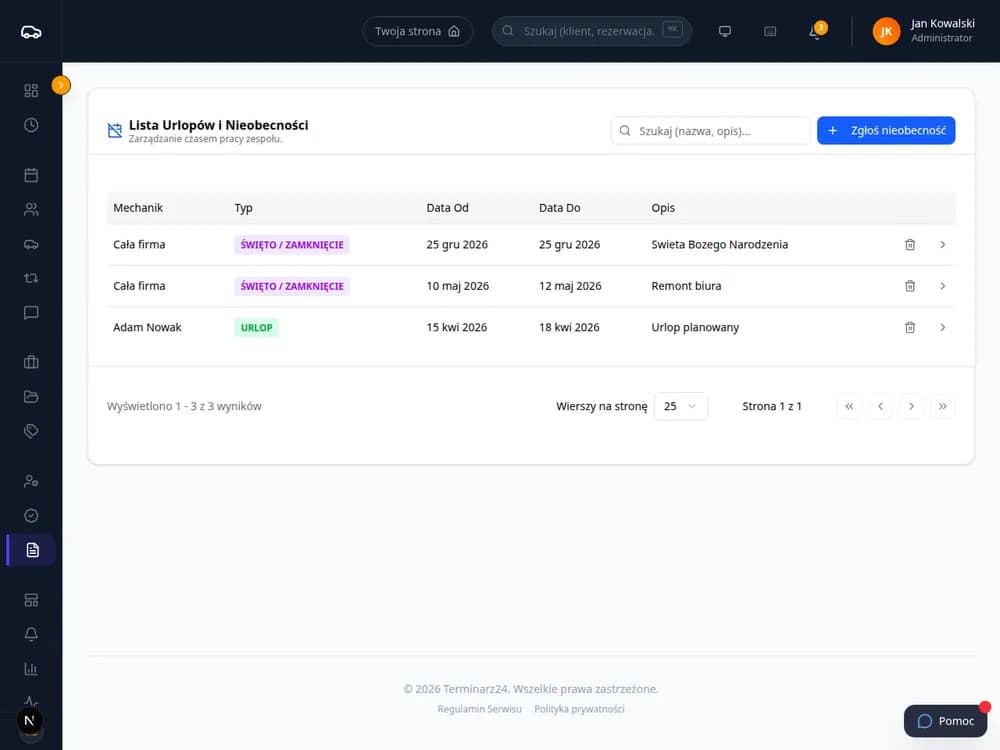The height and width of the screenshot is (750, 1000).
Task: Expand the Swieta Bozego Narodzenia row chevron
Action: coord(942,245)
